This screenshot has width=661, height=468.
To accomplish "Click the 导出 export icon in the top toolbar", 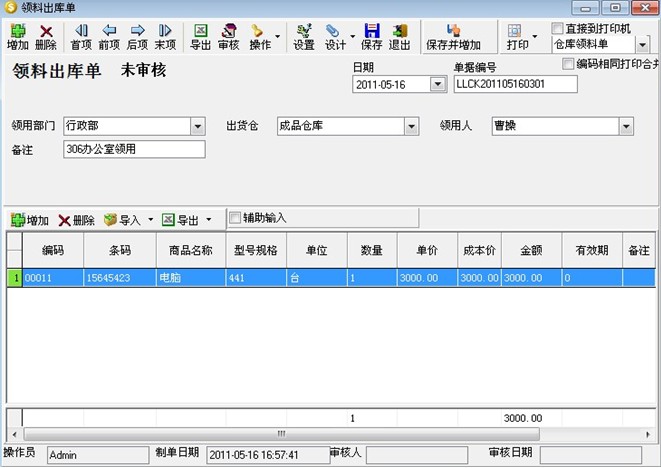I will coord(200,37).
